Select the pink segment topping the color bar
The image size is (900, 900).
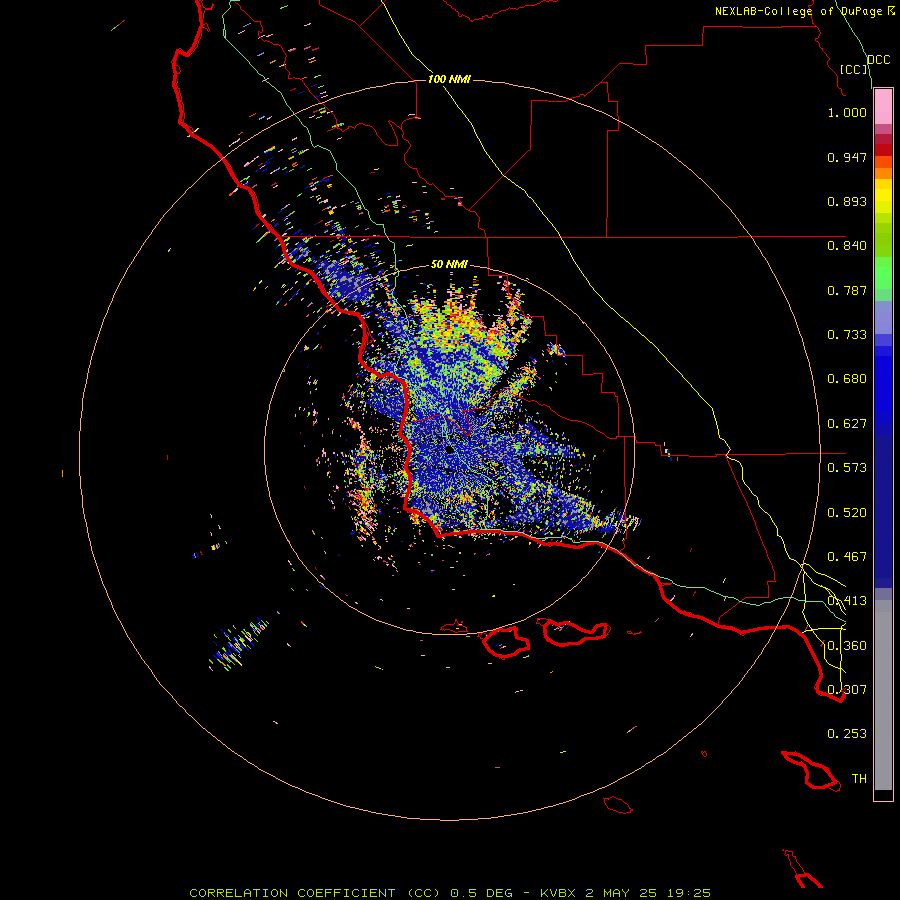tap(883, 107)
